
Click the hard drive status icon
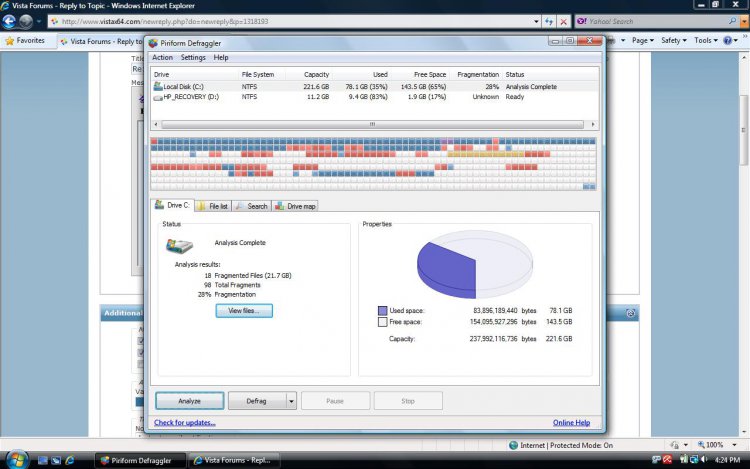pyautogui.click(x=179, y=245)
